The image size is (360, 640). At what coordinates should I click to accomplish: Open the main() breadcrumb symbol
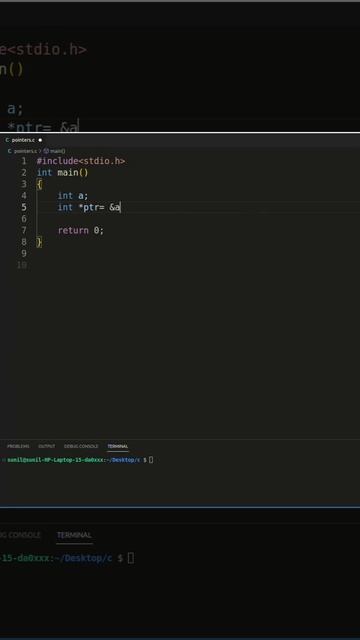tap(58, 151)
